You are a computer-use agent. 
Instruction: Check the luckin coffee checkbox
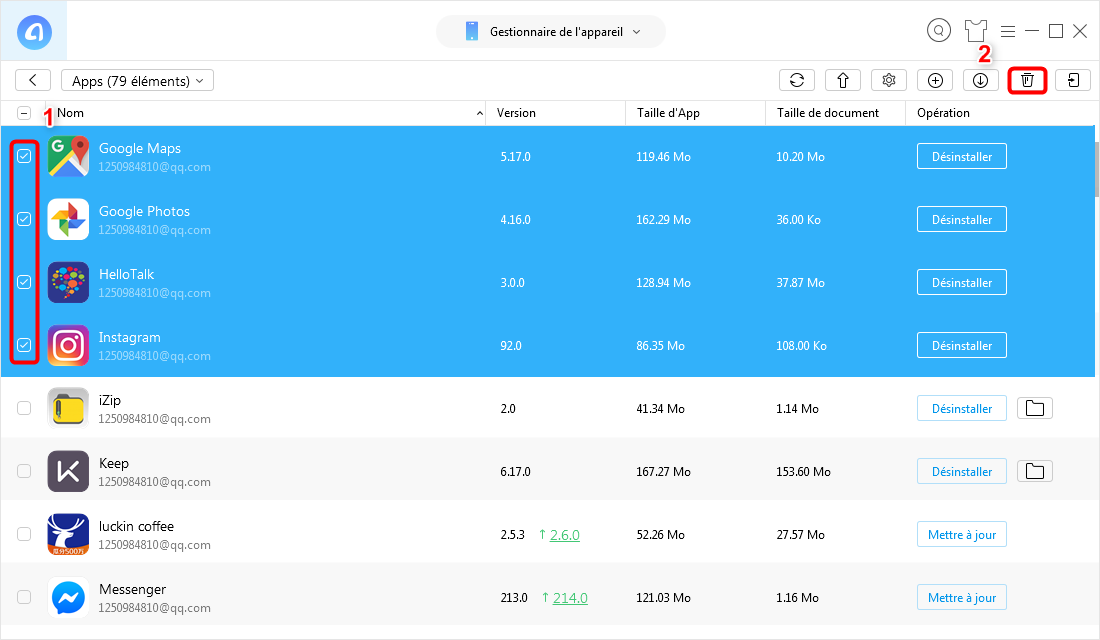coord(24,534)
